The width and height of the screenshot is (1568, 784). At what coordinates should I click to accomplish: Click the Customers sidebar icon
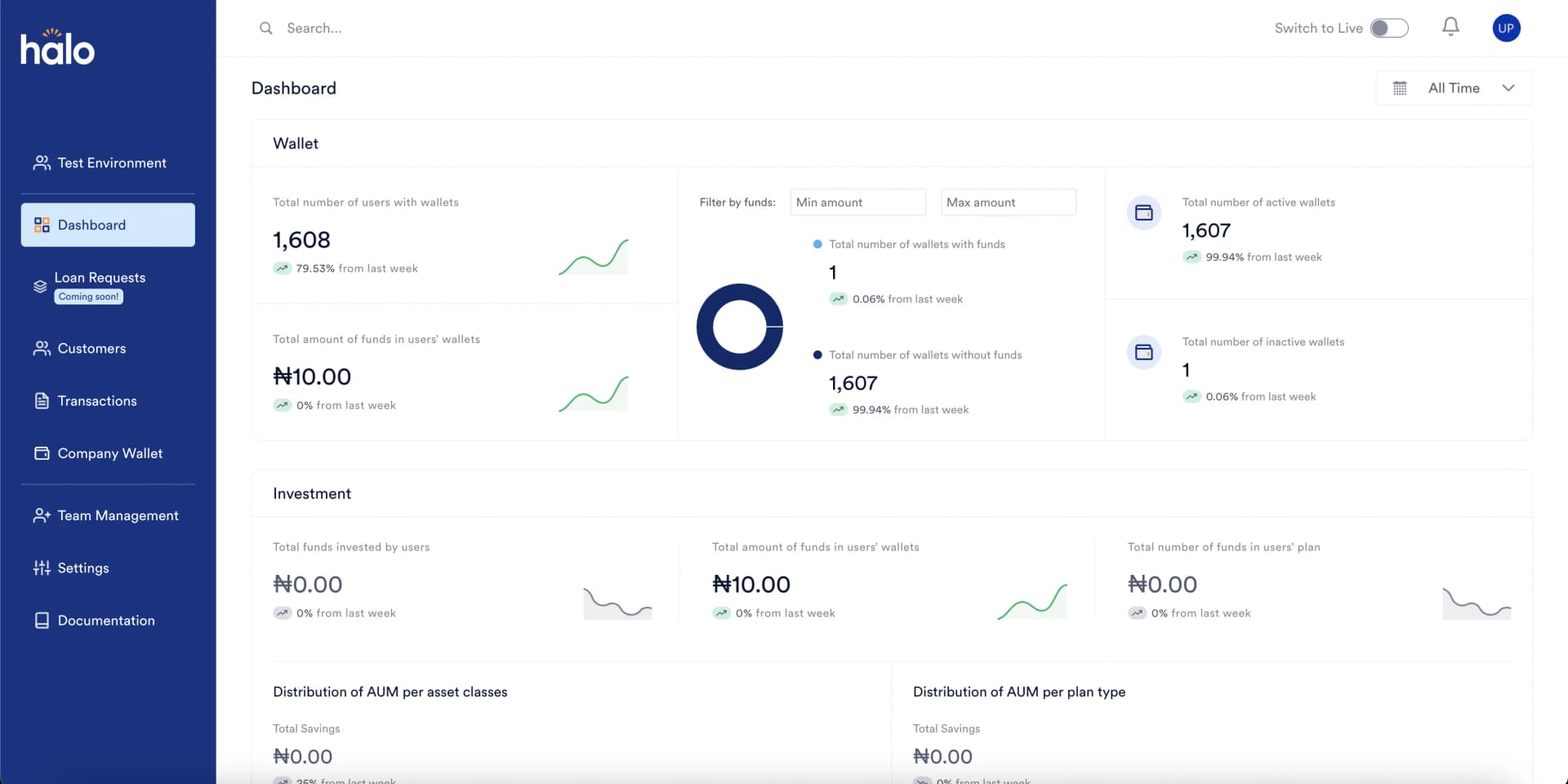[x=42, y=348]
